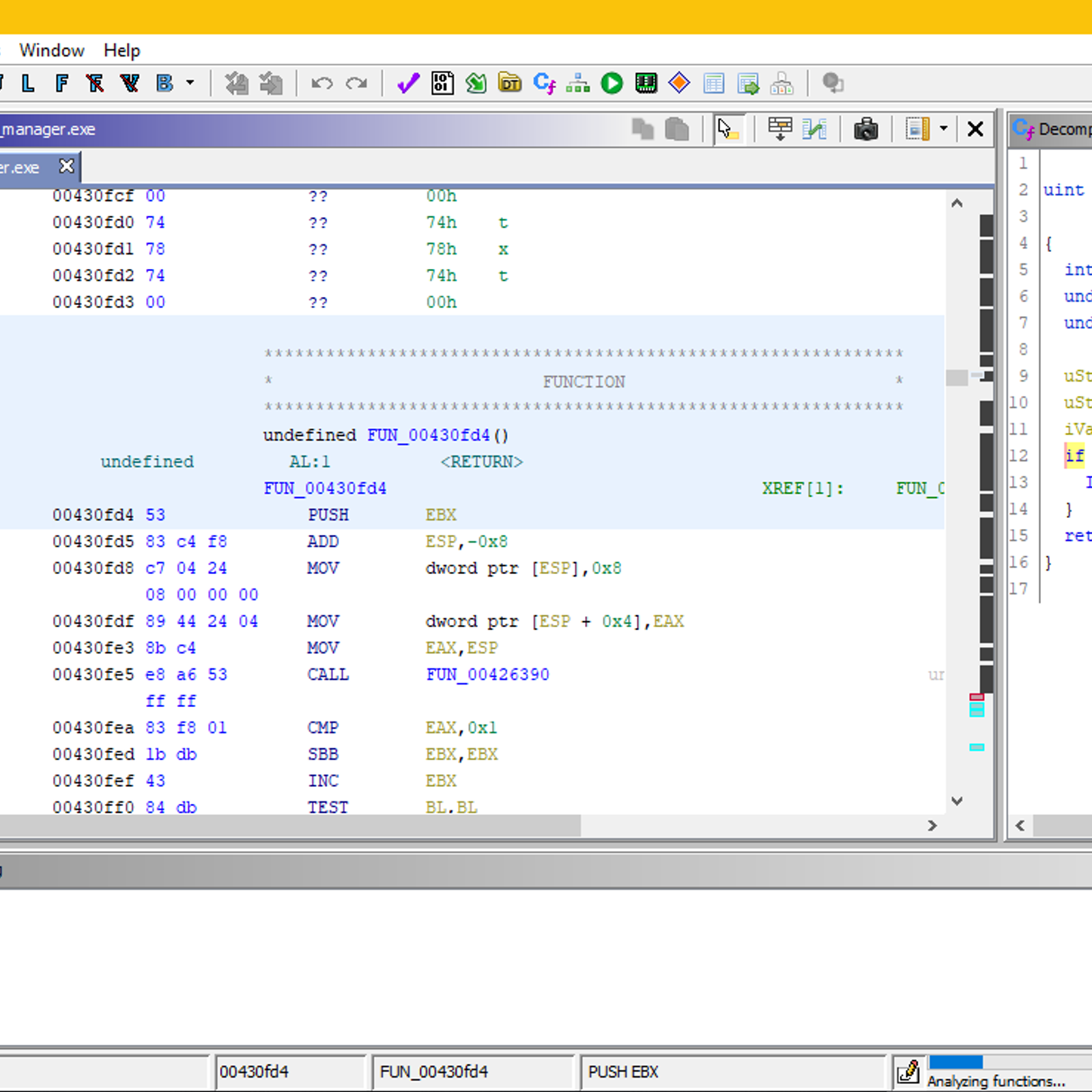
Task: Click the Decompiler panel title
Action: point(1064,129)
